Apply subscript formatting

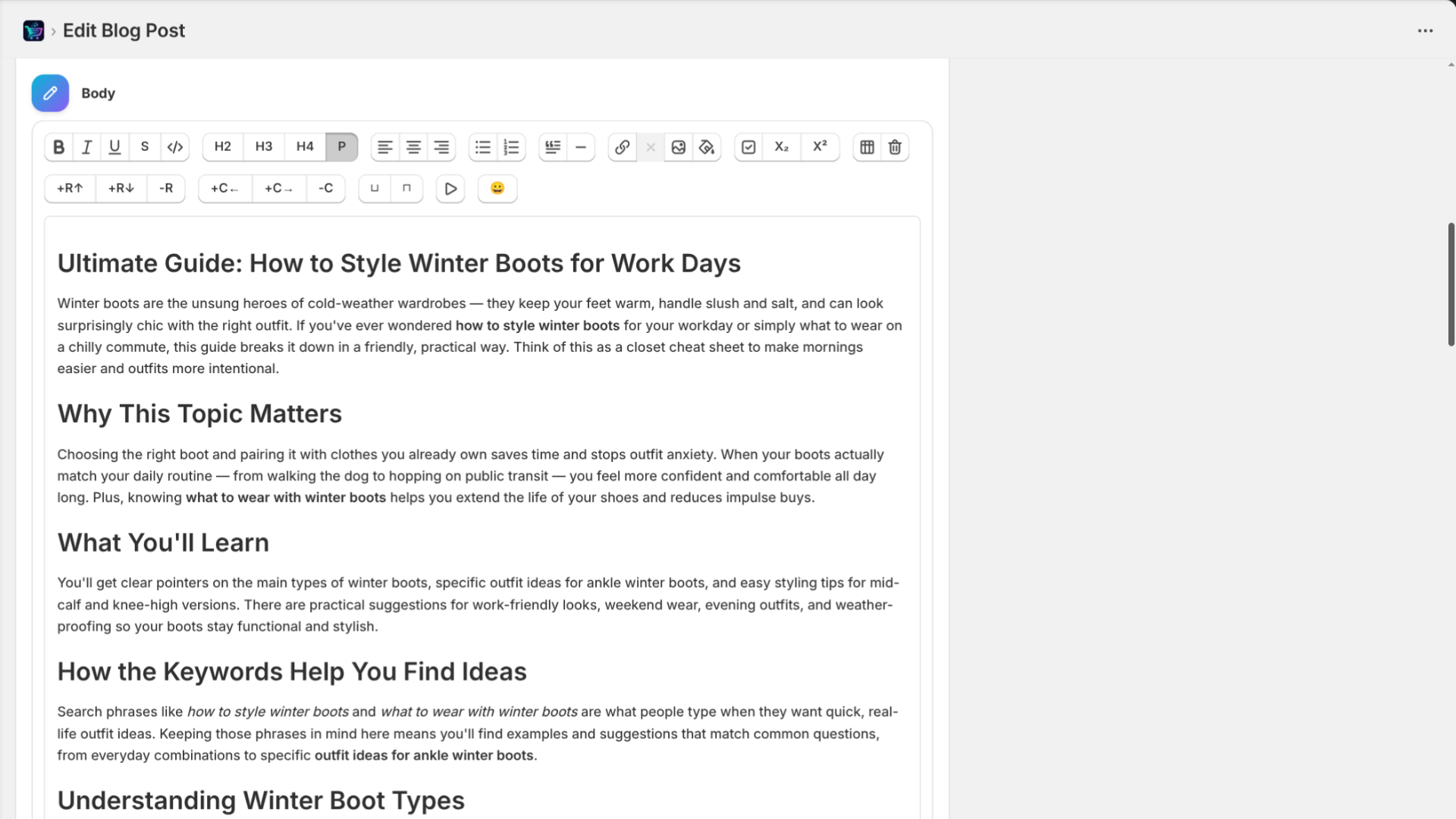[x=781, y=146]
